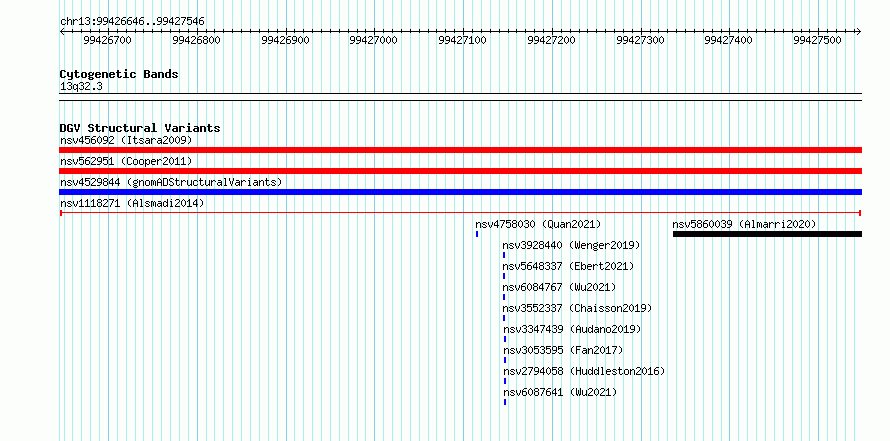Open nsv3053595 (Fan2017) label
Screen dimensions: 890x441
[564, 350]
